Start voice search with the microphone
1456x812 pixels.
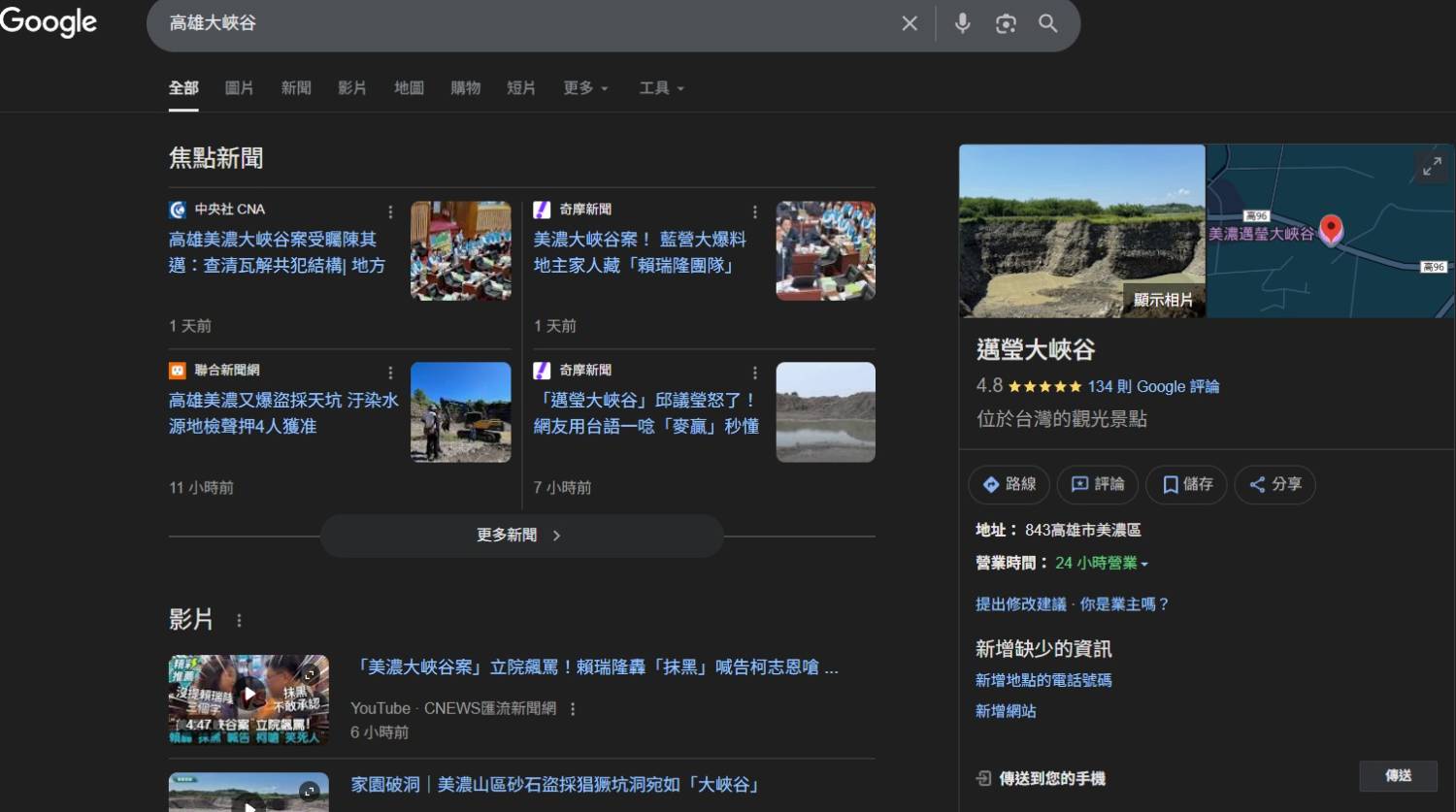click(x=962, y=23)
